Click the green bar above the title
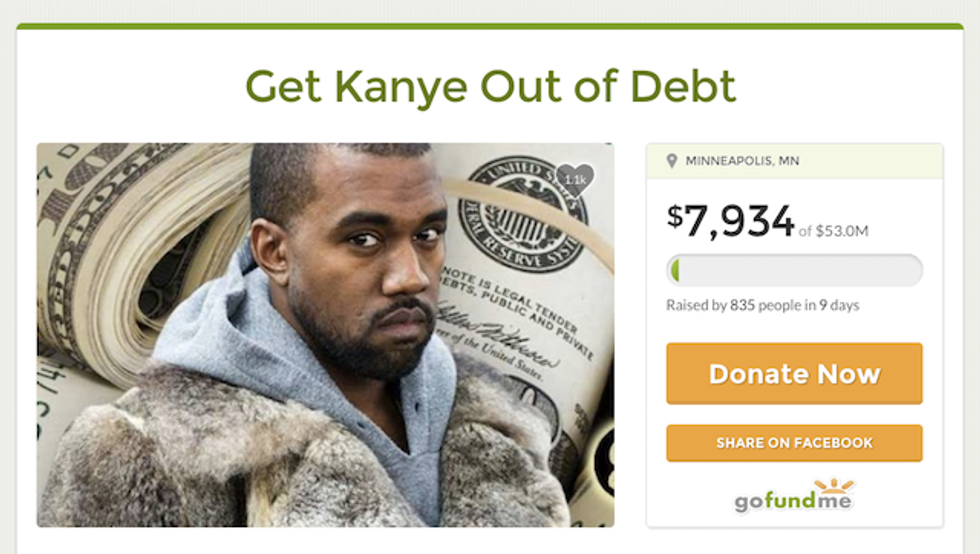The width and height of the screenshot is (980, 554). [x=490, y=26]
